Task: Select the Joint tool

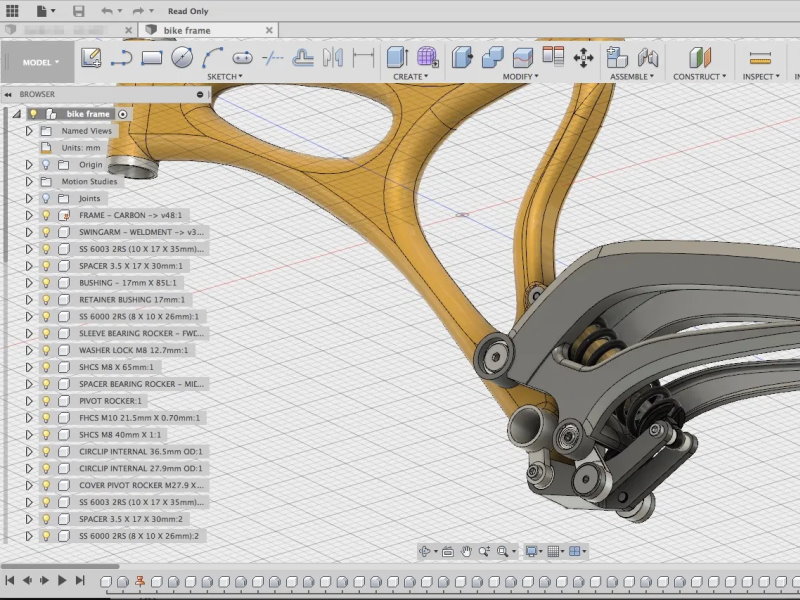Action: tap(647, 57)
